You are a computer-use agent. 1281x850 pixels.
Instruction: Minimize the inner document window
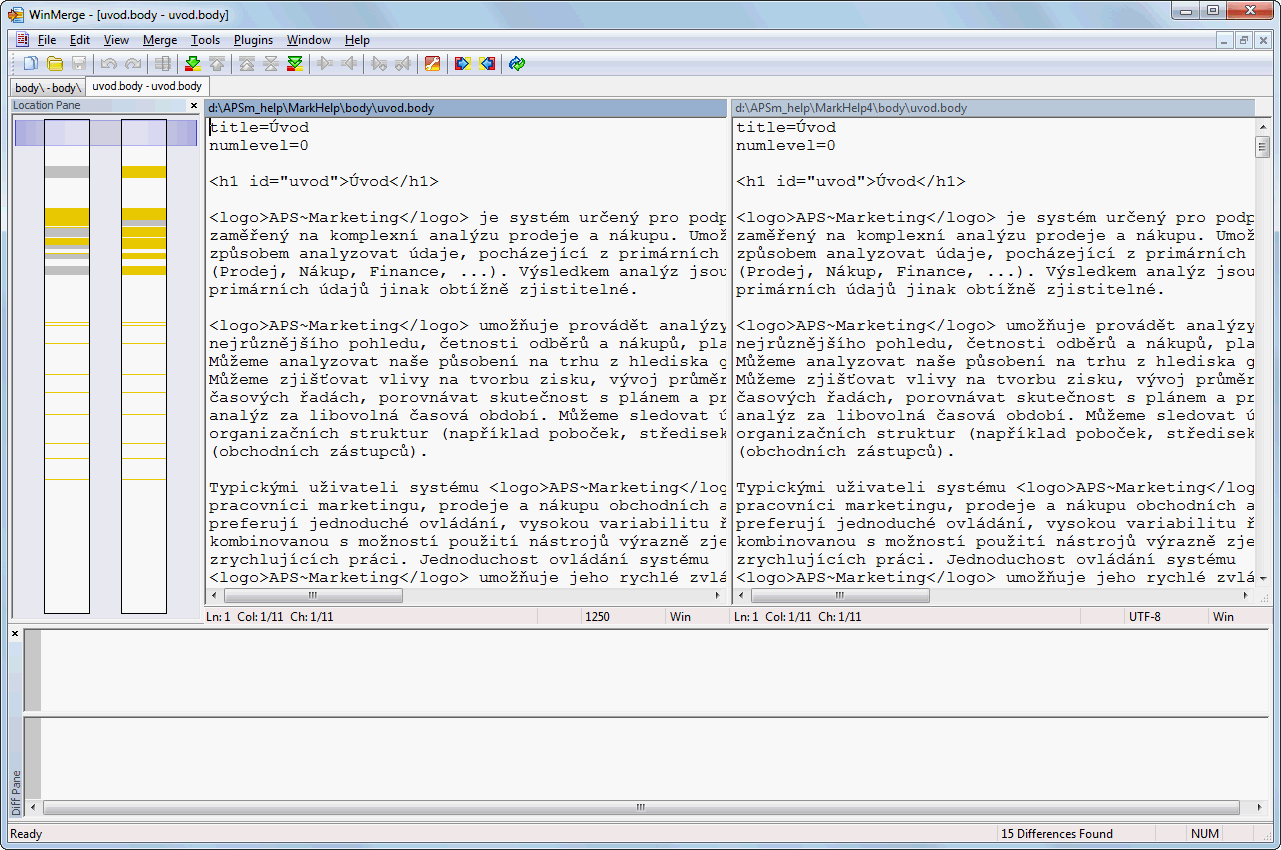[1225, 40]
